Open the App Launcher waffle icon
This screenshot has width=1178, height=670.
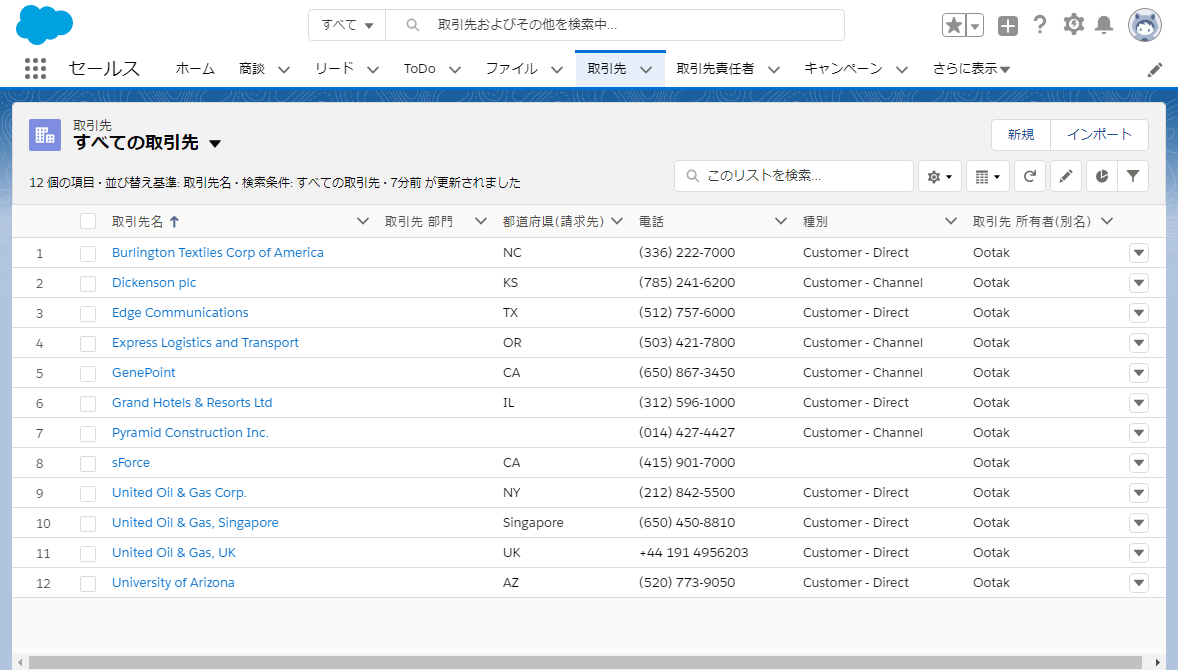[x=35, y=68]
